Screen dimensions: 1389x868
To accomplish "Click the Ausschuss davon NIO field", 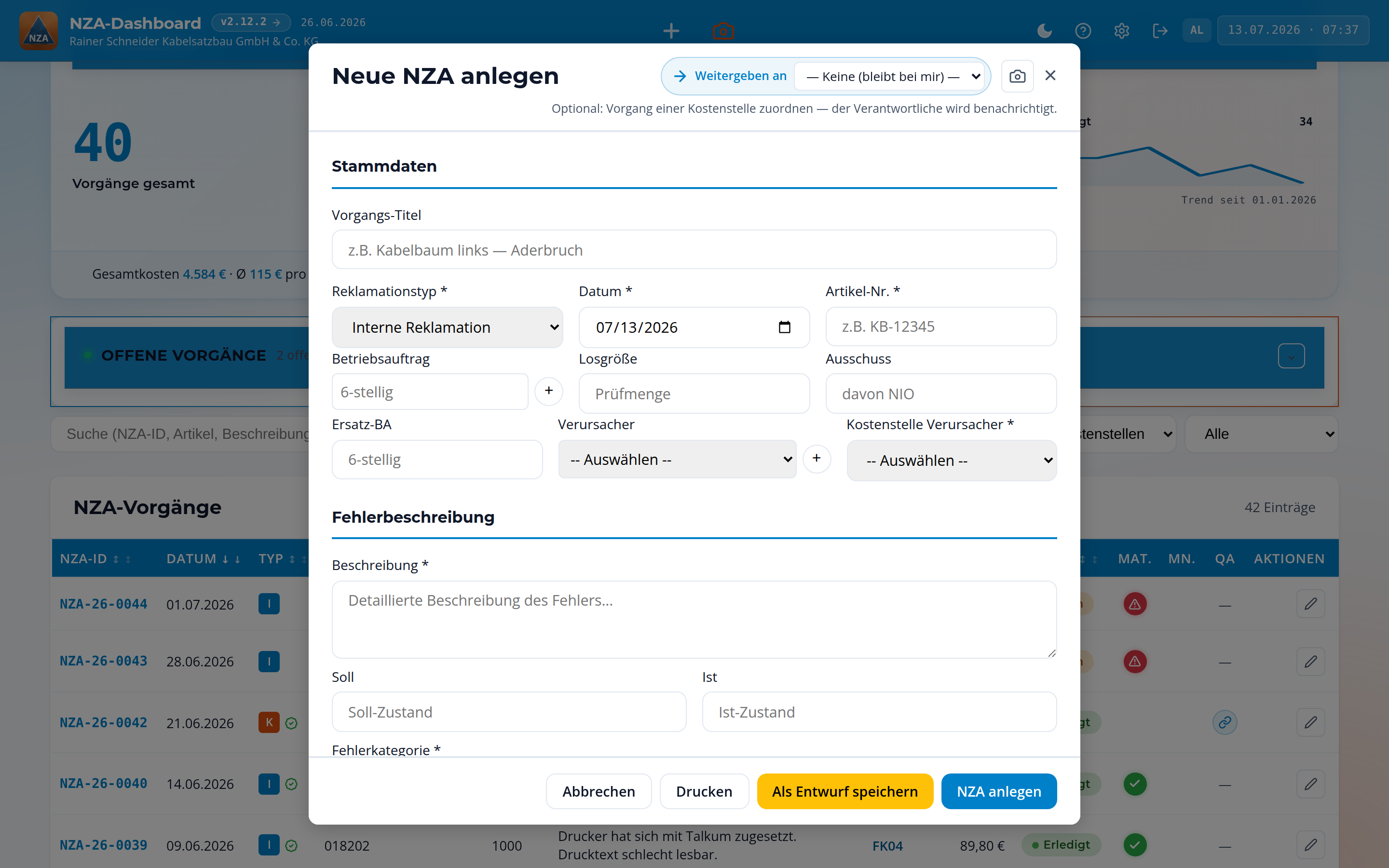I will (x=941, y=393).
